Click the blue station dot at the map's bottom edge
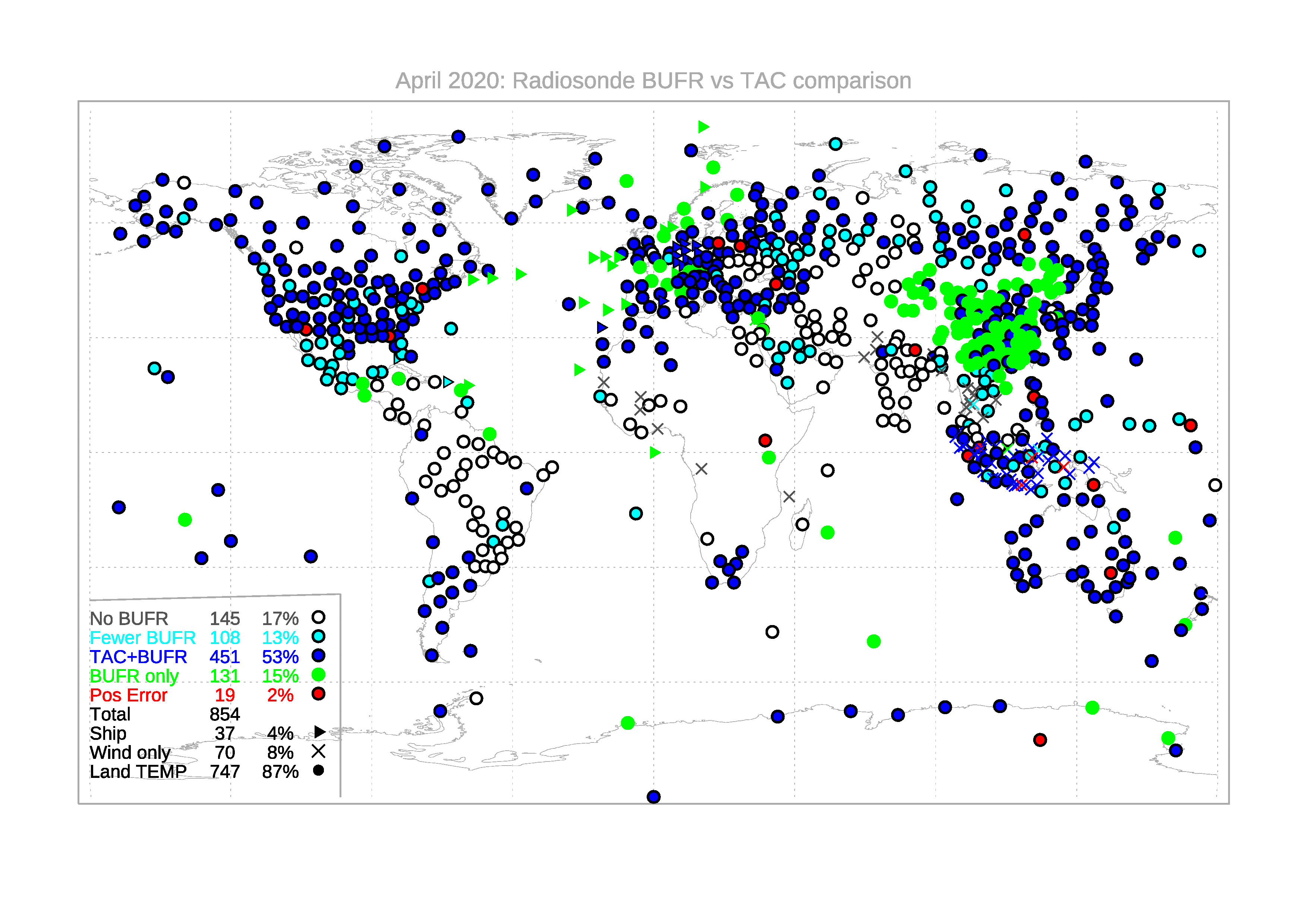The height and width of the screenshot is (924, 1306). tap(654, 797)
